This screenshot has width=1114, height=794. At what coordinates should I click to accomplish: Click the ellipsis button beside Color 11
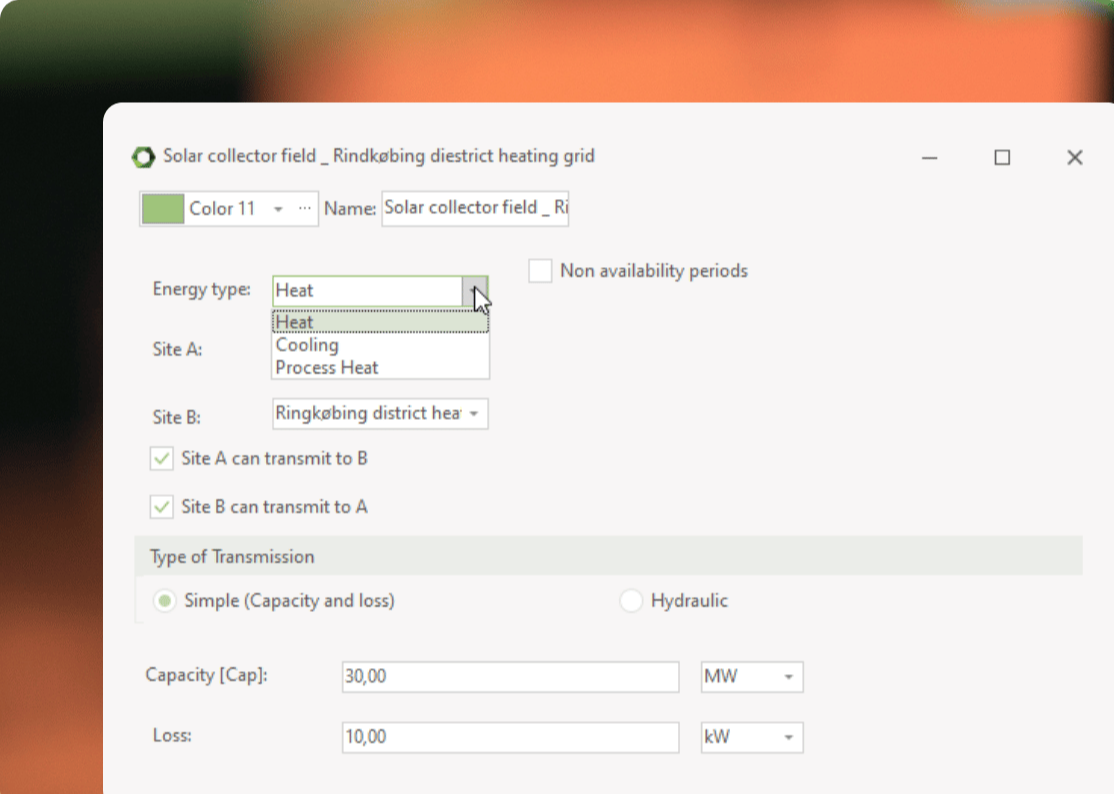[x=305, y=209]
